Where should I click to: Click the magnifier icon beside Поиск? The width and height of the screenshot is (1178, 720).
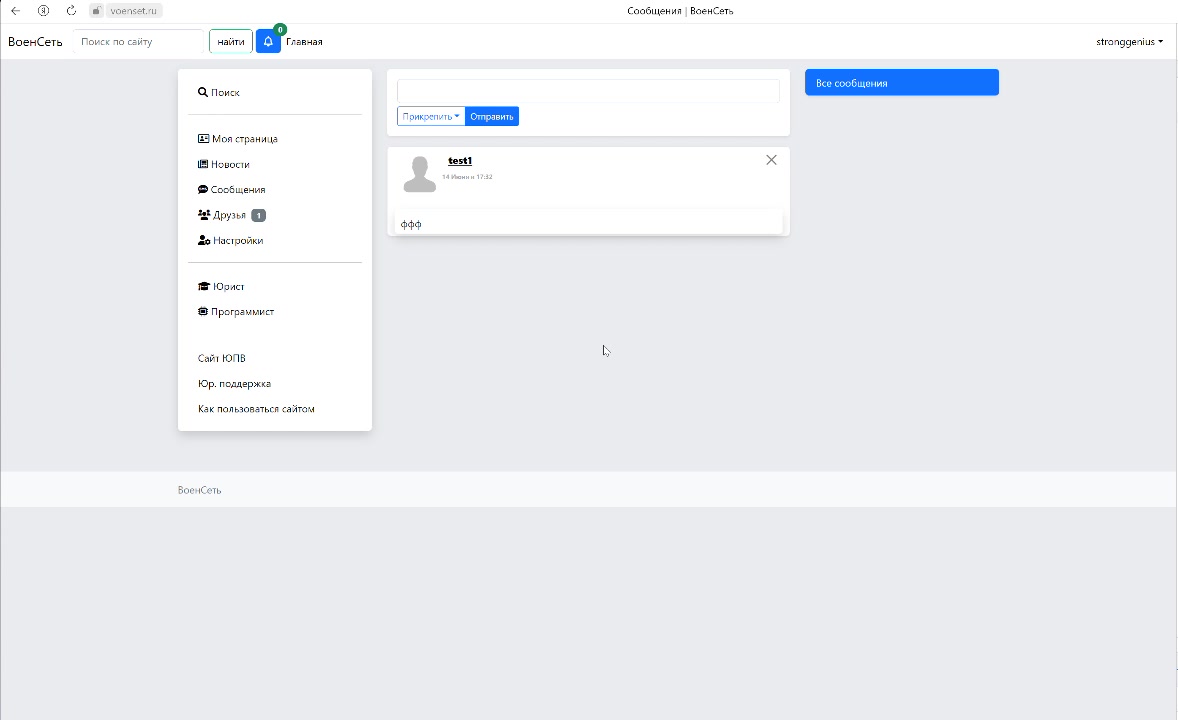[203, 92]
